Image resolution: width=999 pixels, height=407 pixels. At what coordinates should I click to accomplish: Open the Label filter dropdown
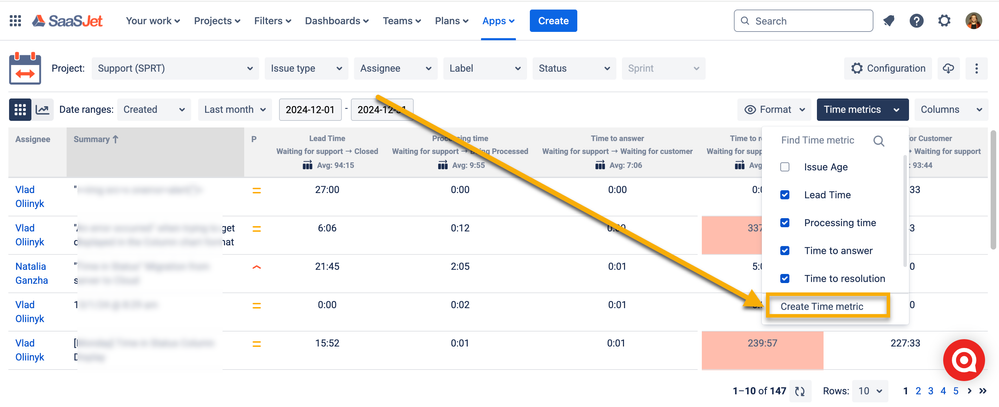[x=485, y=68]
